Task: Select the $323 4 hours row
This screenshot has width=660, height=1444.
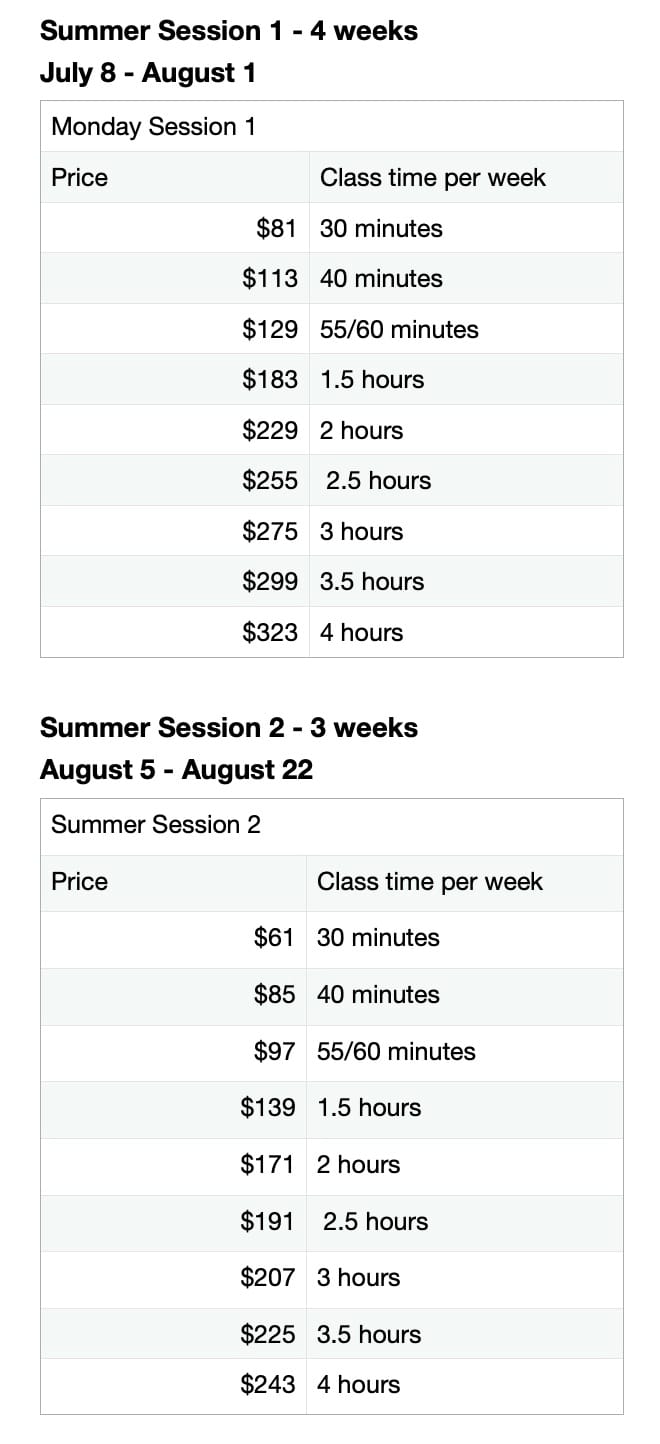Action: click(332, 632)
